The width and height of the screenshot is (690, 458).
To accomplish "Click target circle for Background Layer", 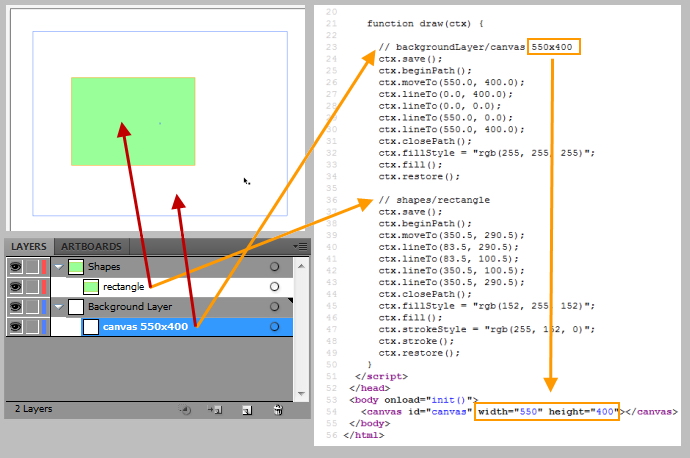I will coord(274,306).
